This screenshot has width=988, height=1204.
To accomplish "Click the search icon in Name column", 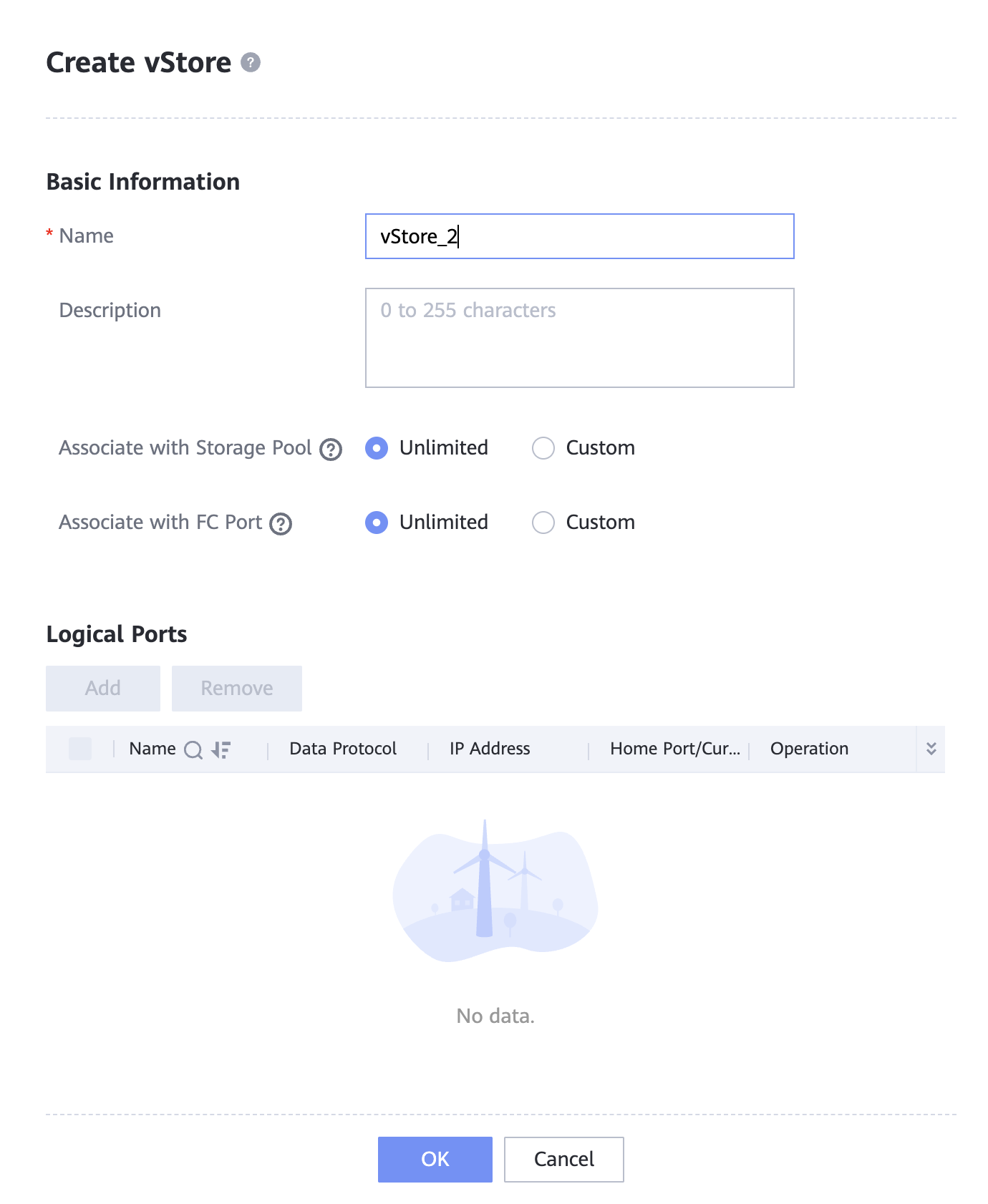I will (x=193, y=749).
